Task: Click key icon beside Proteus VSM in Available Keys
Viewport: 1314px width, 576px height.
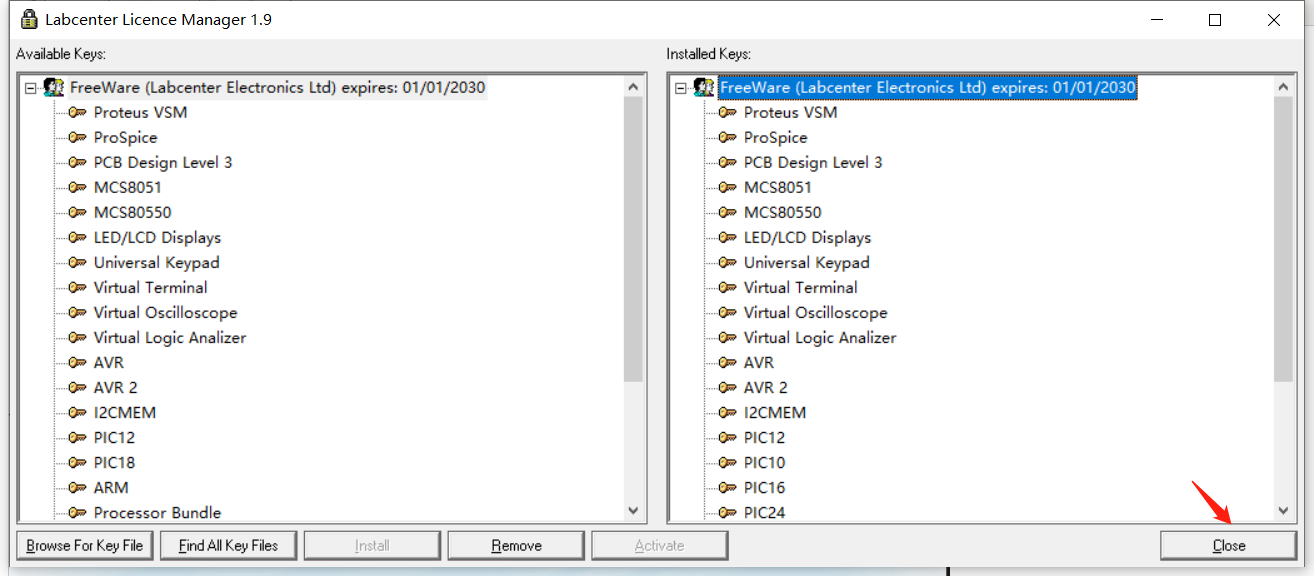Action: pos(77,112)
